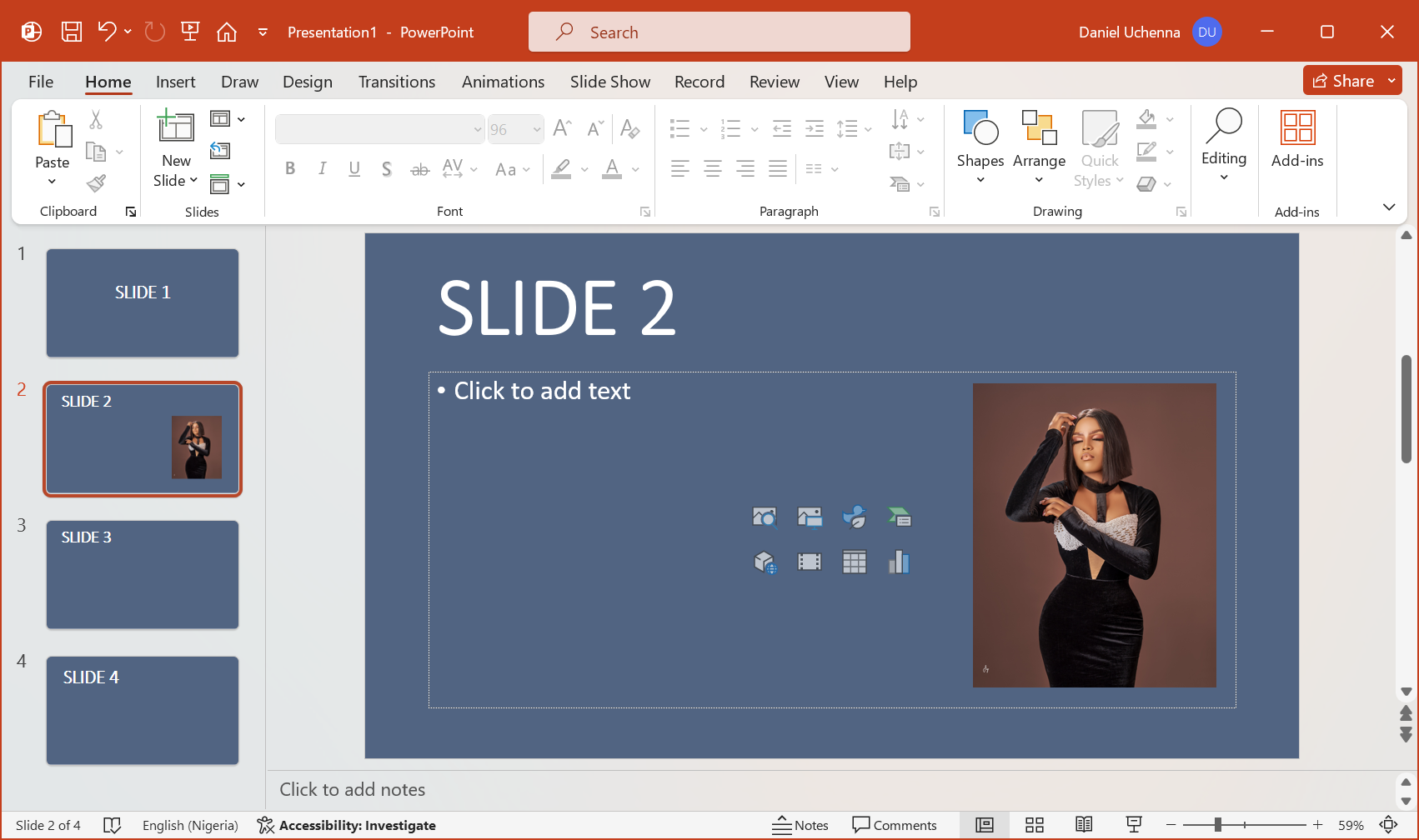Insert a chart from the content placeholder
Image resolution: width=1419 pixels, height=840 pixels.
[899, 562]
